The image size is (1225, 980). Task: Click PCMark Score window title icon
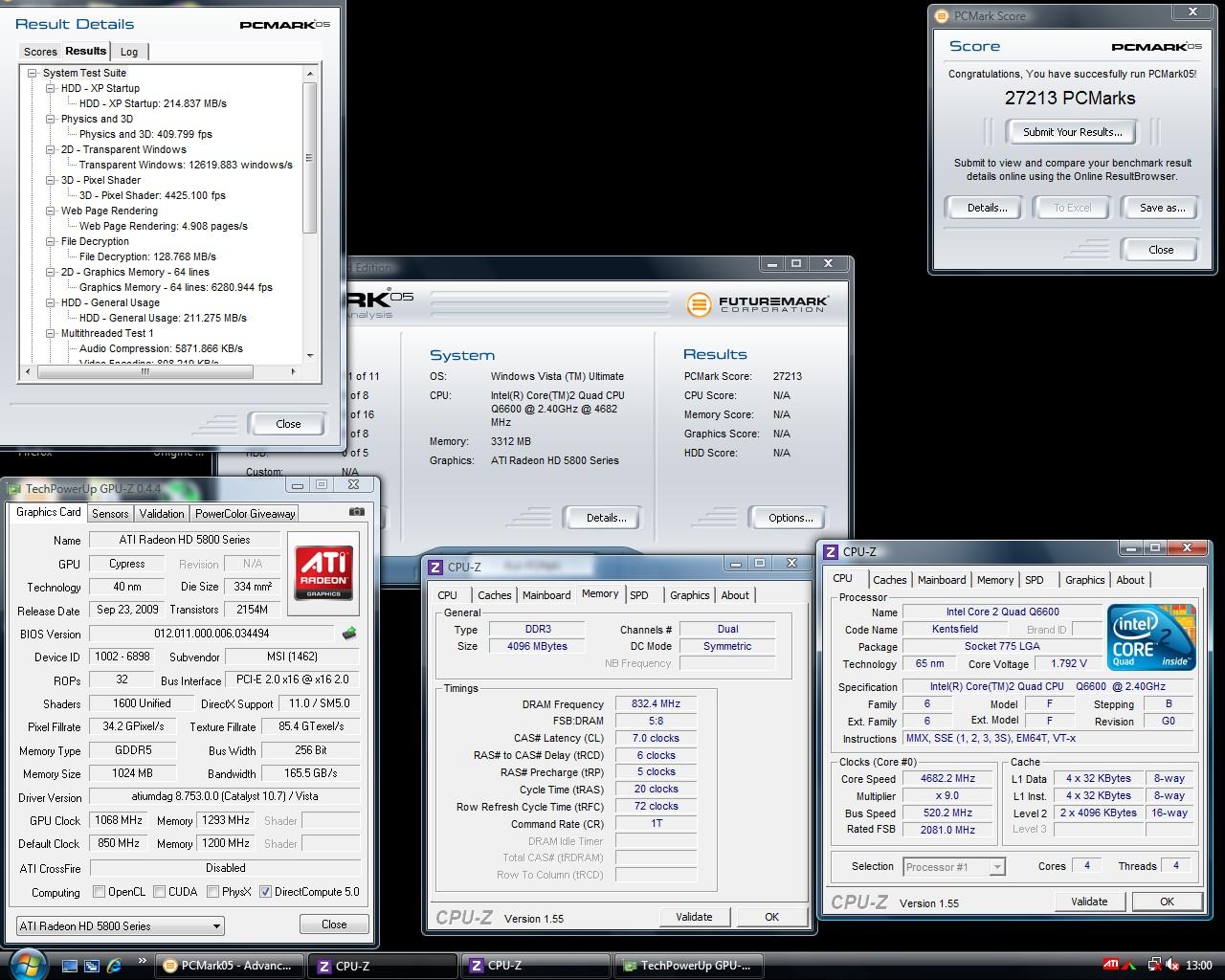point(942,16)
